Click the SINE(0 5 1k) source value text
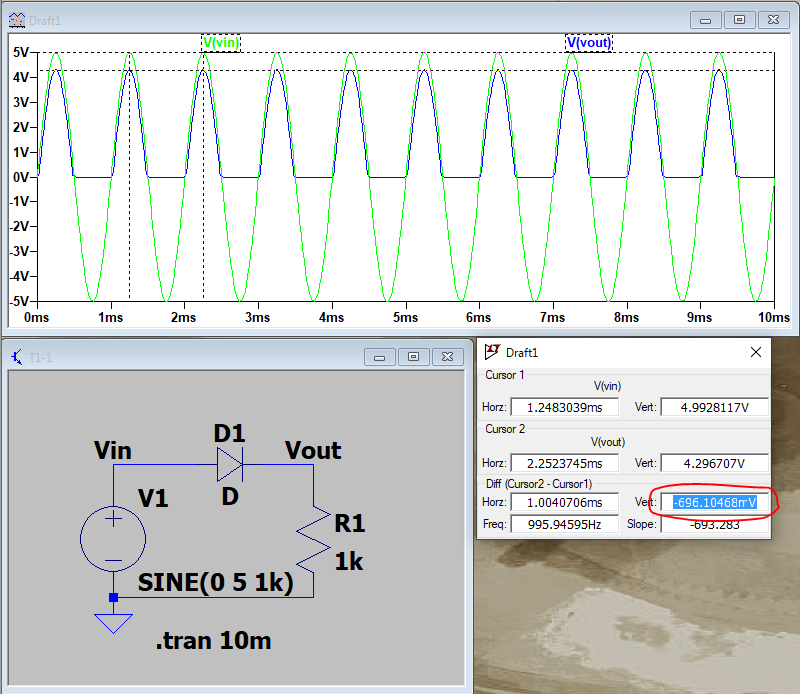800x694 pixels. (x=215, y=584)
